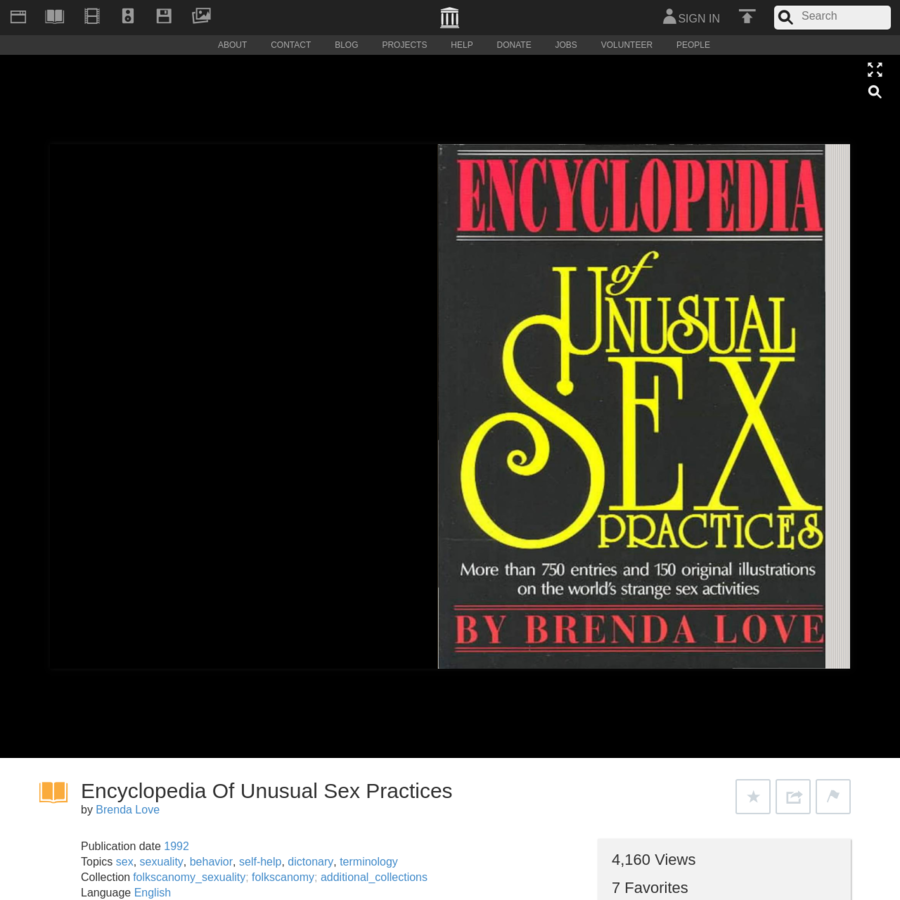Screen dimensions: 900x900
Task: Open the JOBS menu item
Action: click(x=565, y=45)
